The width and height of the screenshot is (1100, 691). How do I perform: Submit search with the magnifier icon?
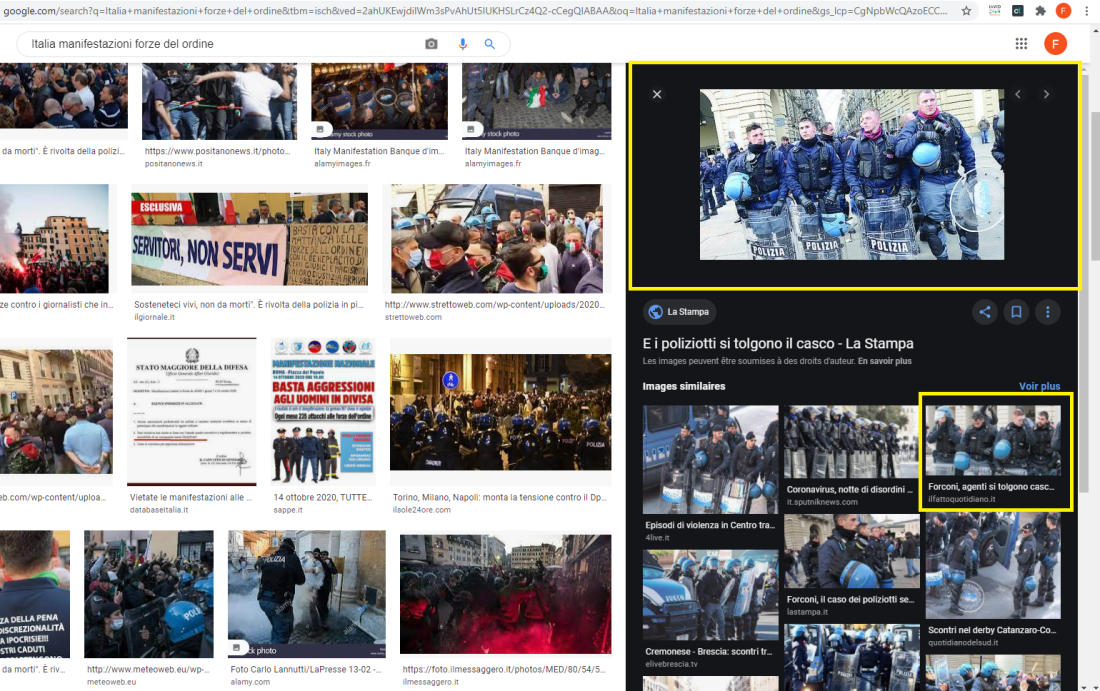coord(490,43)
